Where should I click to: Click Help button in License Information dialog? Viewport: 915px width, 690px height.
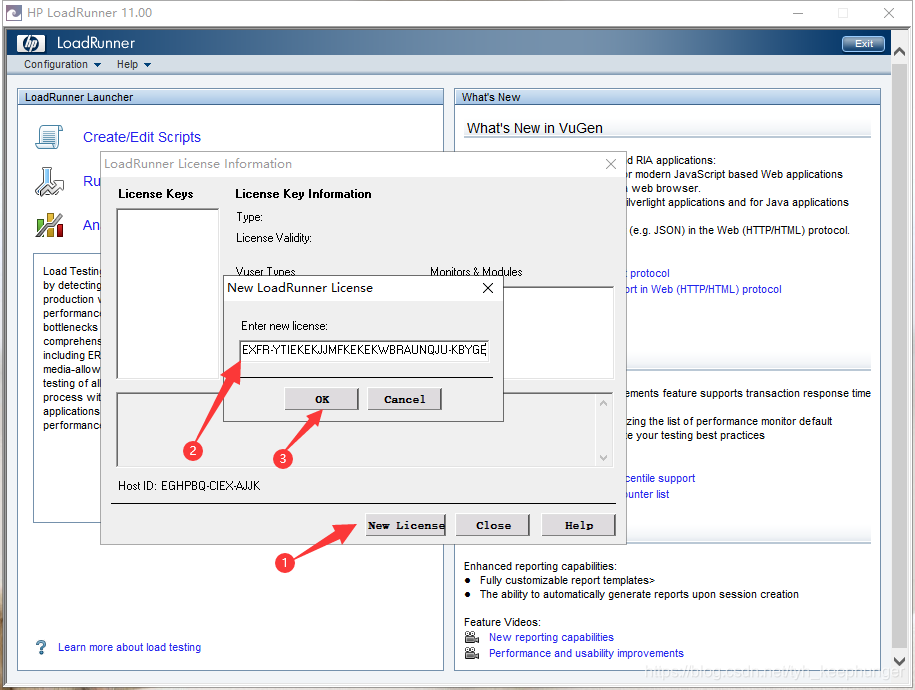coord(578,525)
